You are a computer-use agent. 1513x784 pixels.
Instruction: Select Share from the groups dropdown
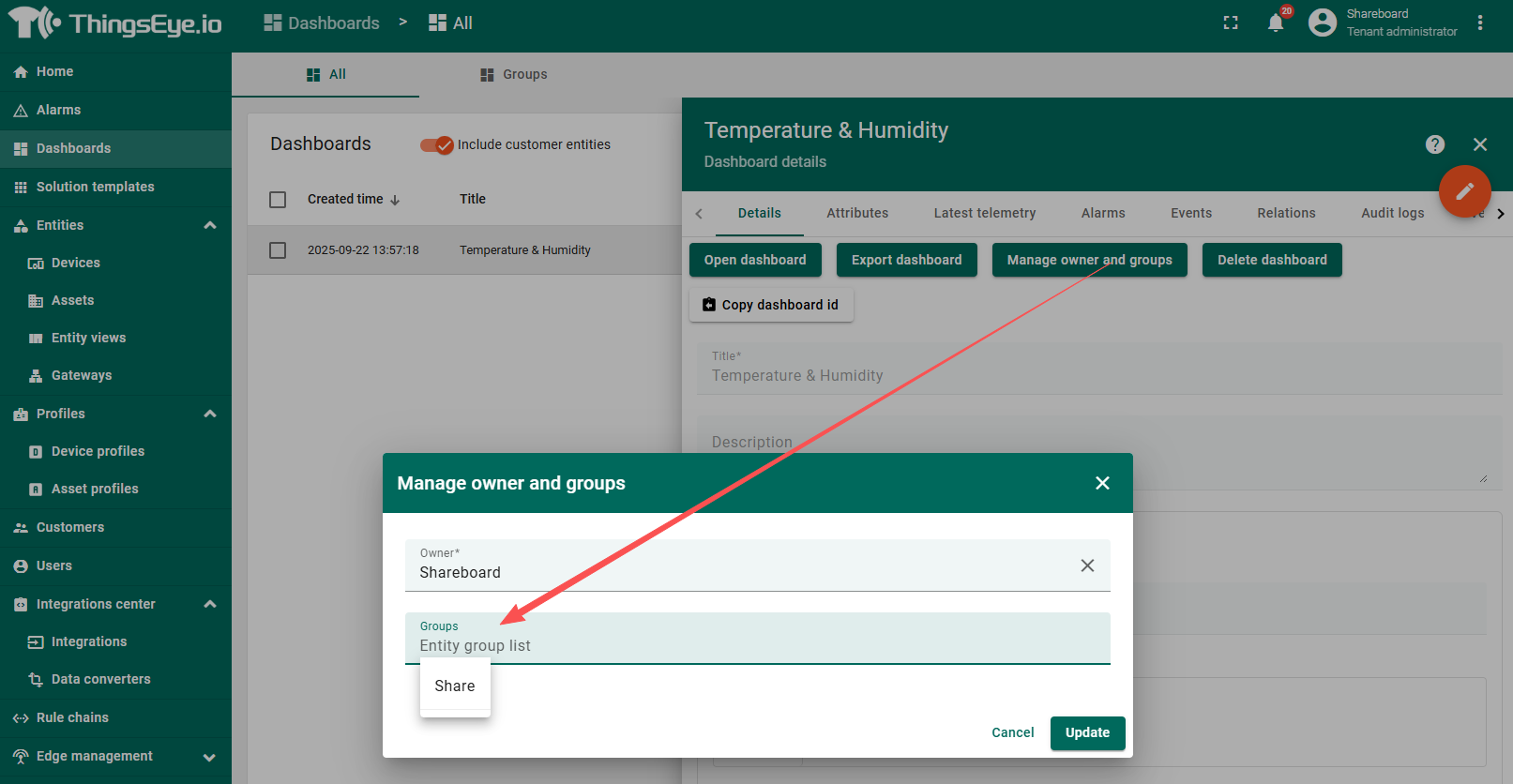tap(455, 686)
